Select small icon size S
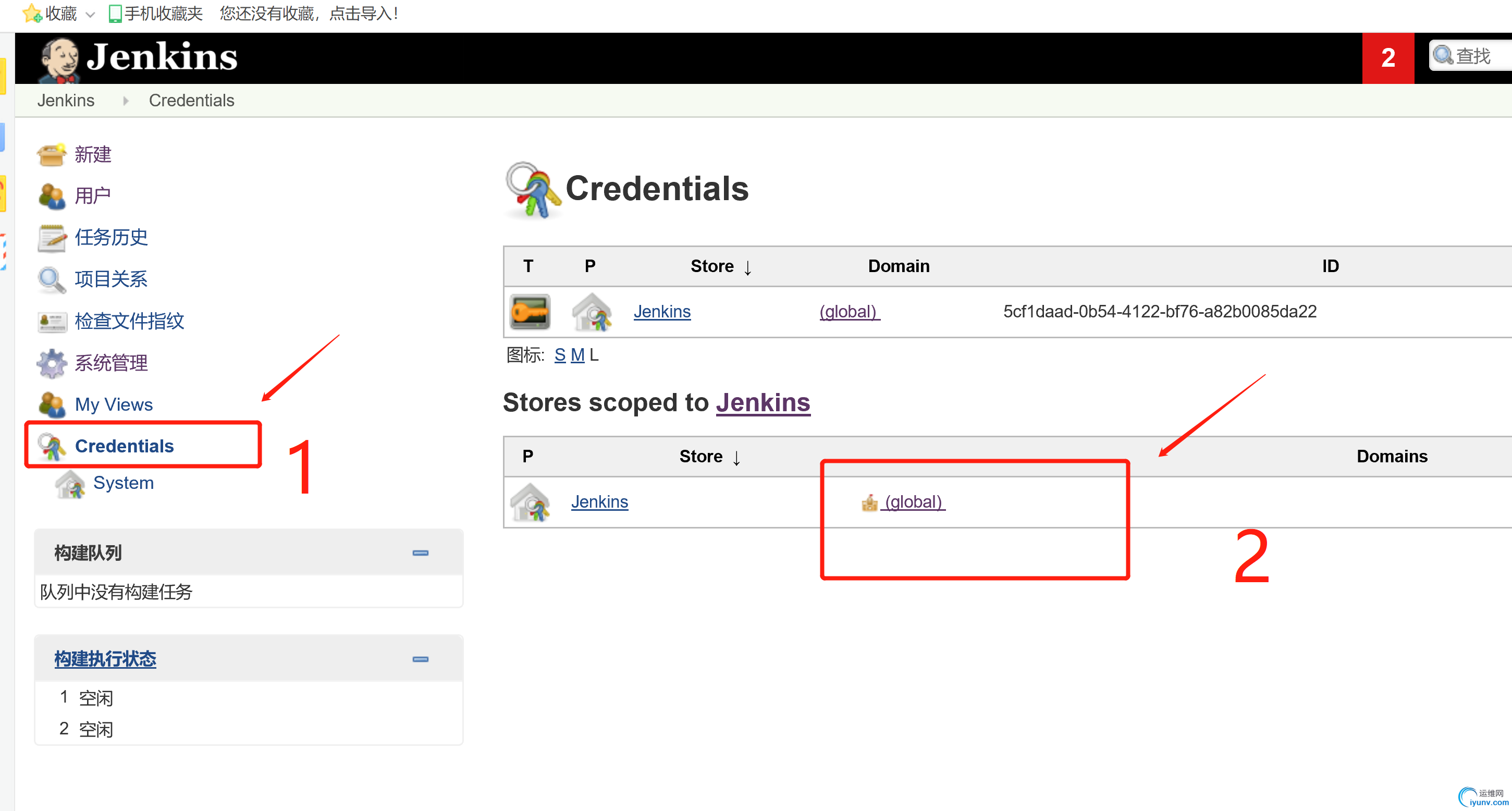The width and height of the screenshot is (1512, 811). coord(559,355)
